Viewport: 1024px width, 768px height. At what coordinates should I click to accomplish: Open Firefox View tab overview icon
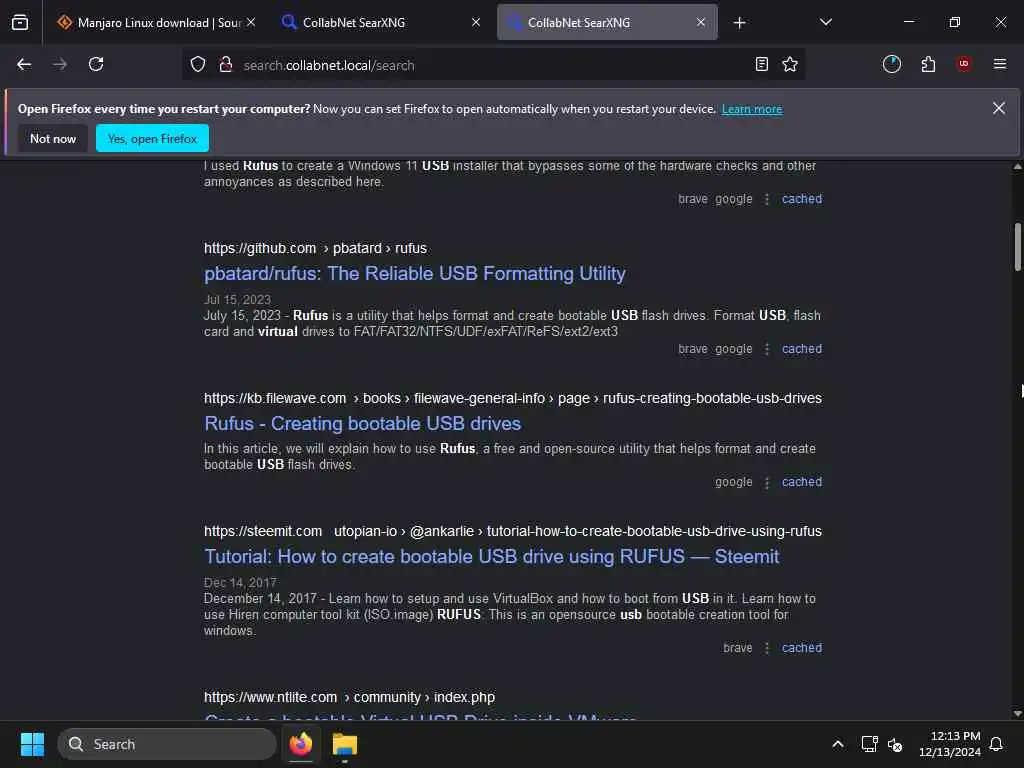20,22
